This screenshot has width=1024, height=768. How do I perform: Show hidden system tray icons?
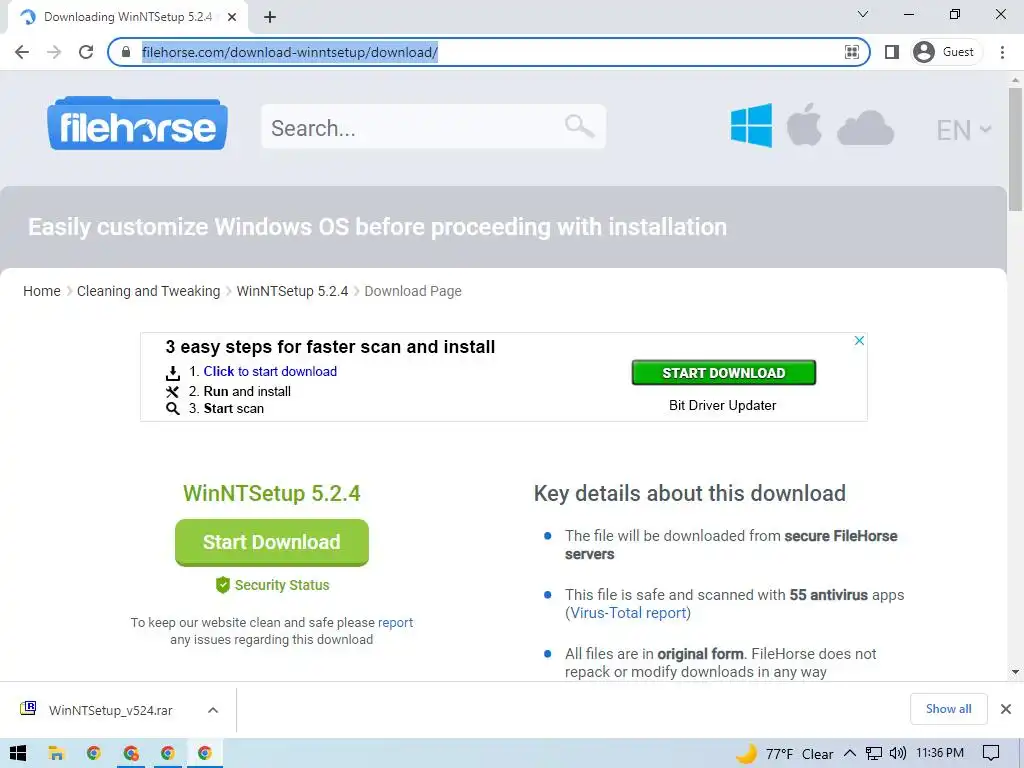(x=850, y=754)
